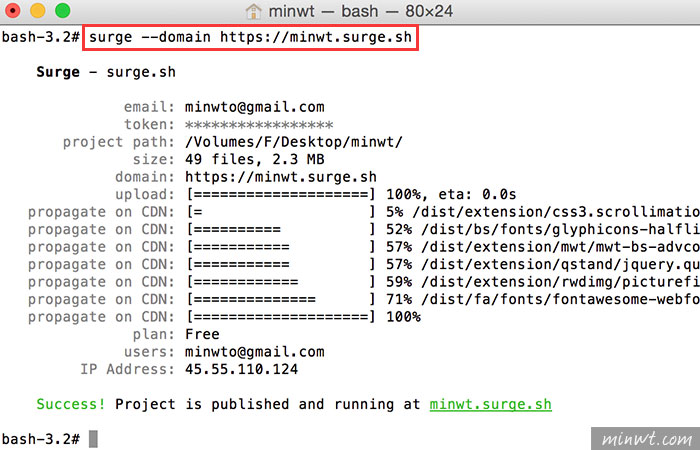Click the green 'Success!' text
700x450 pixels.
[71, 404]
